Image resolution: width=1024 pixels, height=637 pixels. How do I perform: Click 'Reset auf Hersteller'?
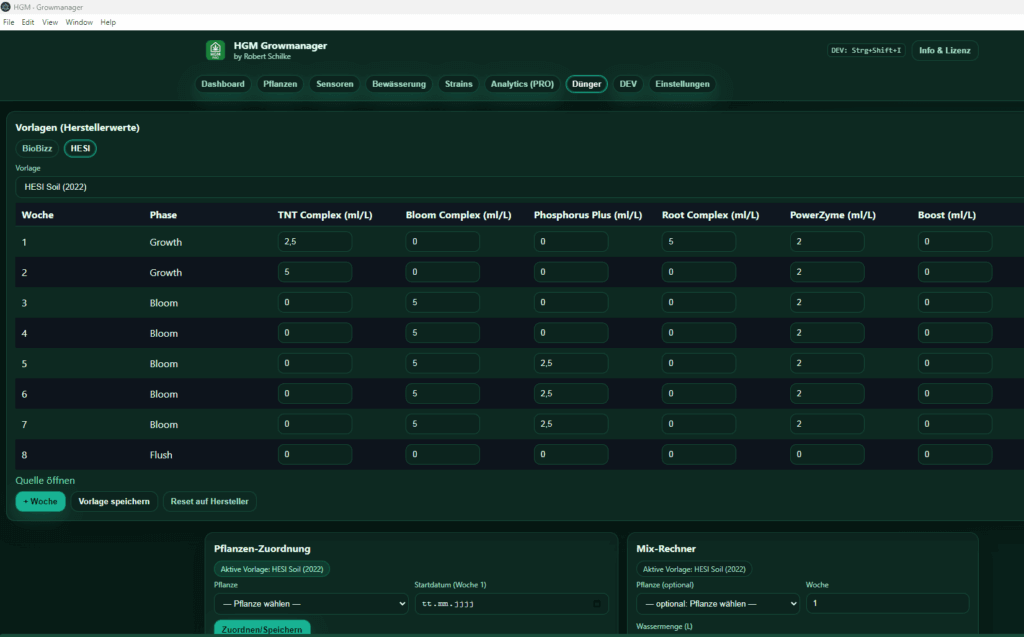(x=209, y=501)
